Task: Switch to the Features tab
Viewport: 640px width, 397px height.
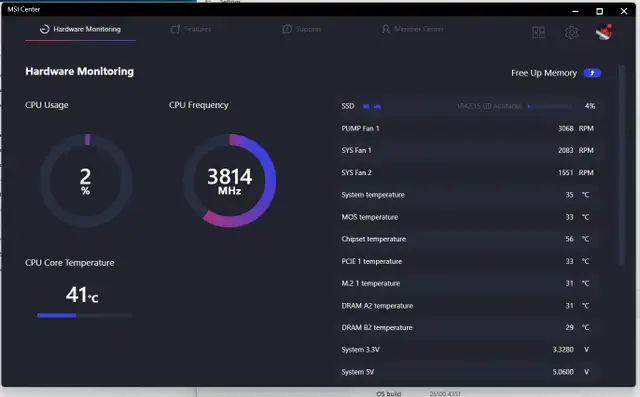Action: pyautogui.click(x=191, y=29)
